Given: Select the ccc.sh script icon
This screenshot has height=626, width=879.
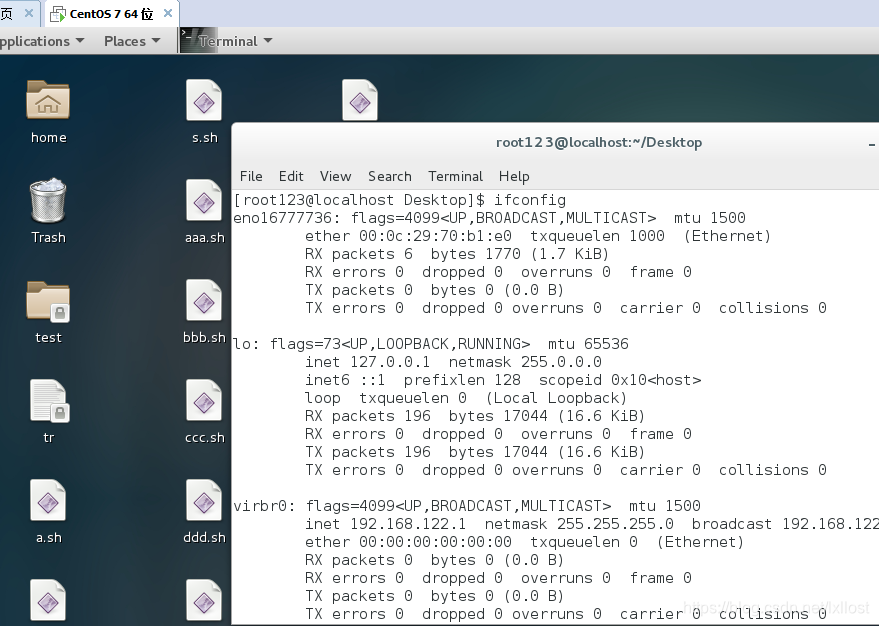Looking at the screenshot, I should (204, 401).
